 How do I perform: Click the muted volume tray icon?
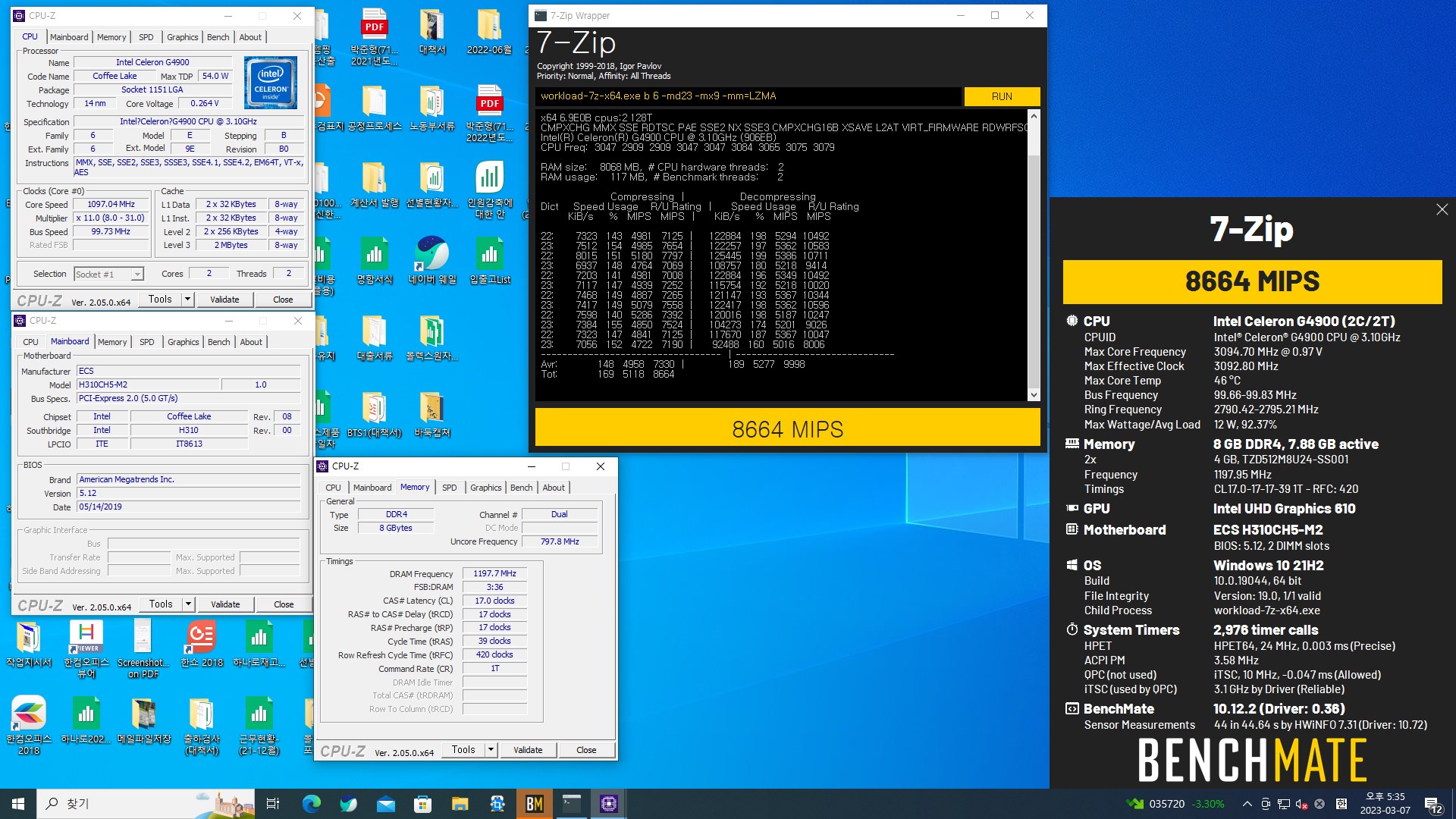(x=1301, y=804)
